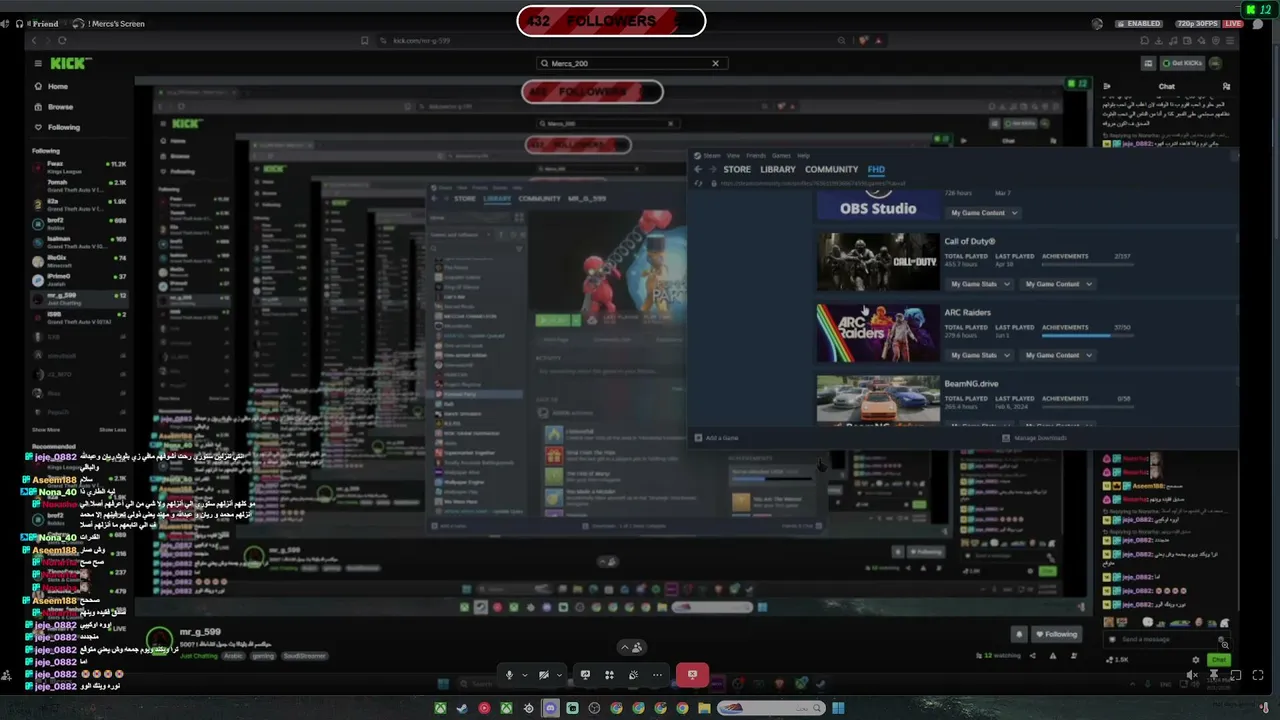Viewport: 1280px width, 720px height.
Task: Switch to the STORE tab in Steam
Action: (x=736, y=169)
